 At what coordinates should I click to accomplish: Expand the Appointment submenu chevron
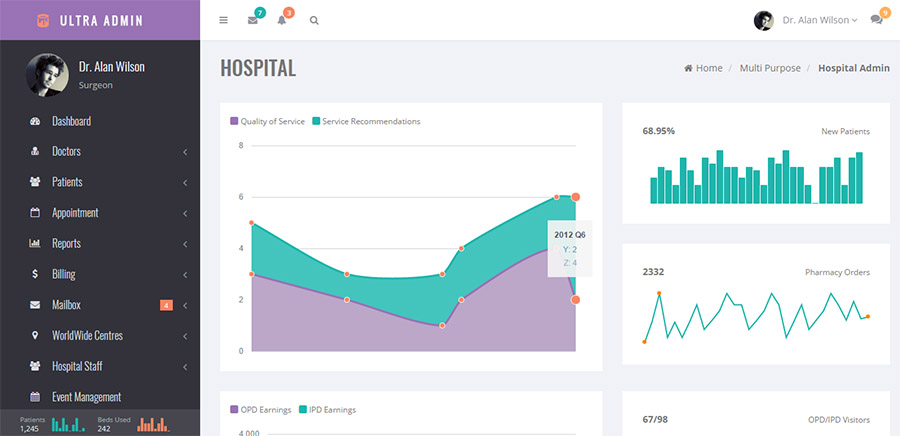pos(185,213)
